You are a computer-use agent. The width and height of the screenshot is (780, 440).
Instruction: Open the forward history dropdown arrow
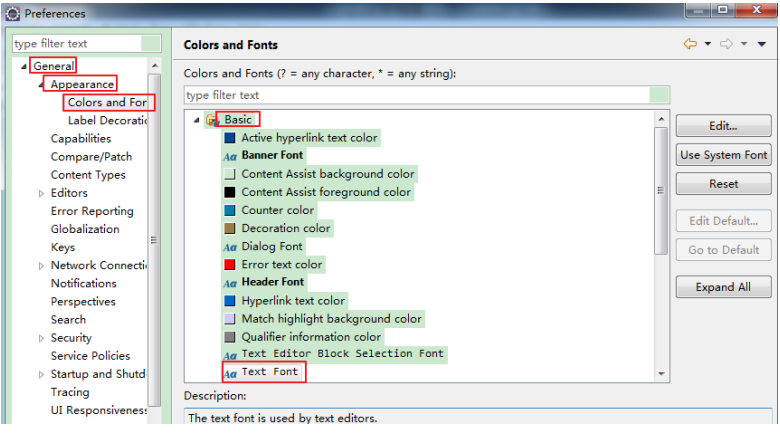(744, 44)
